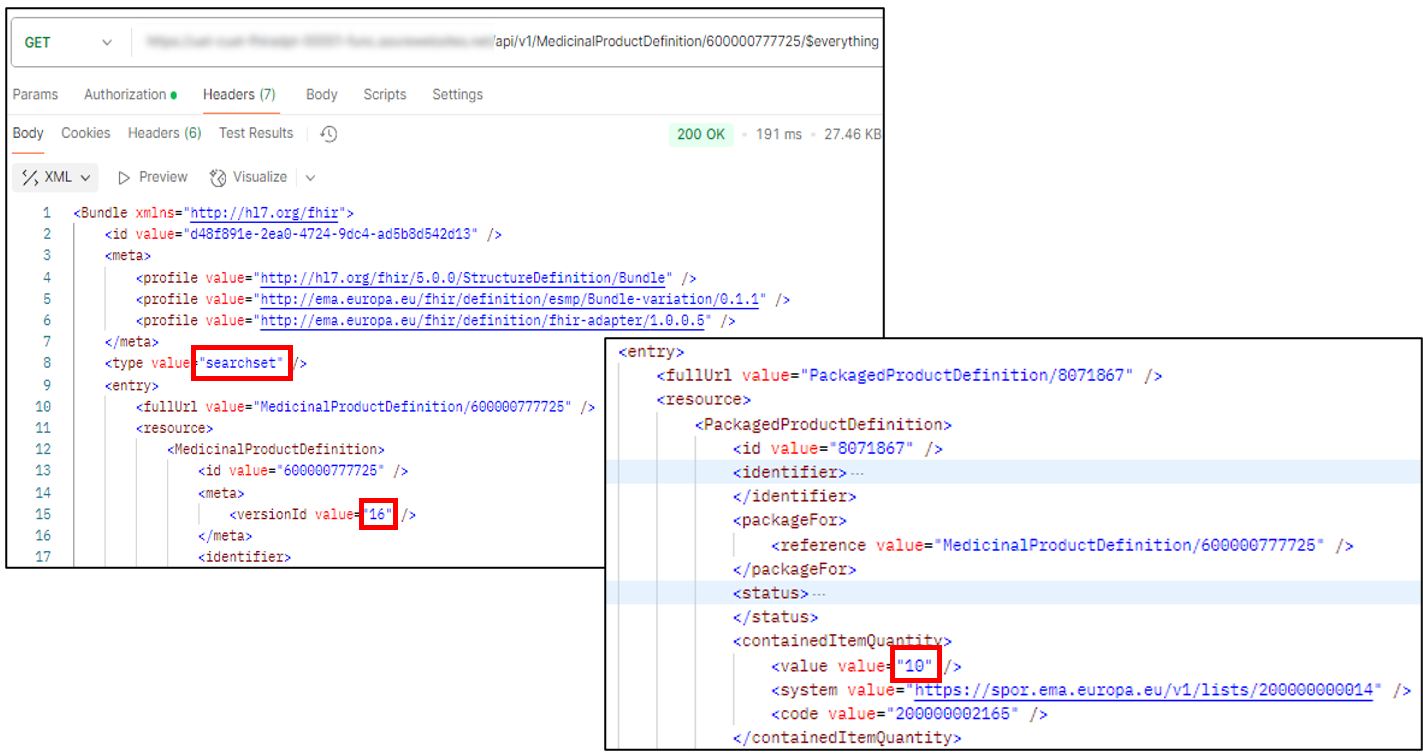Open the Authorization tab
This screenshot has height=753, width=1423.
point(125,95)
